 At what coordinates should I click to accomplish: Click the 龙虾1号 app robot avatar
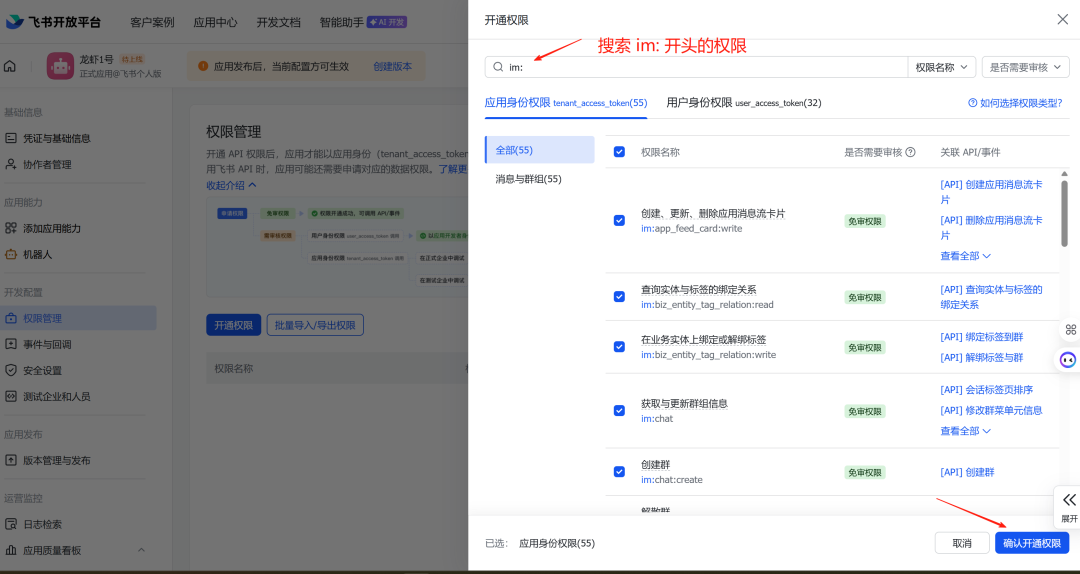pos(61,67)
